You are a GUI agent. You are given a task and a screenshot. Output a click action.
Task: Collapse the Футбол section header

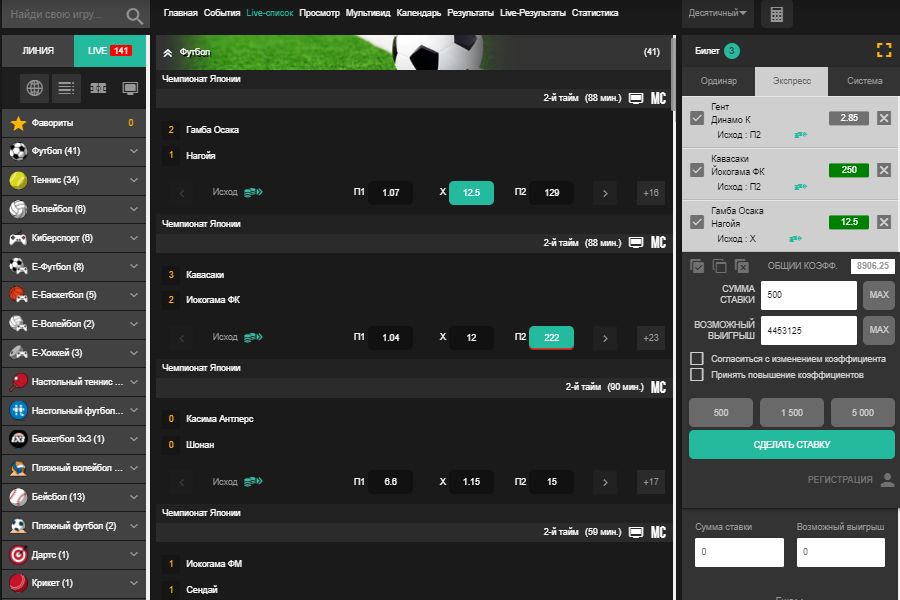(168, 52)
